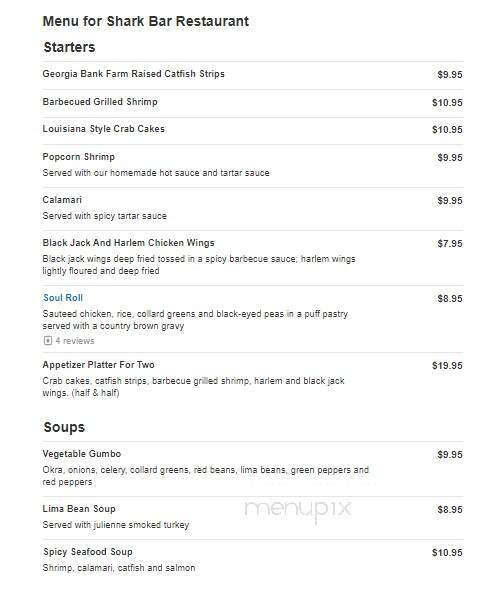
Task: Click the $19.95 Appetizer Platter price
Action: point(447,366)
